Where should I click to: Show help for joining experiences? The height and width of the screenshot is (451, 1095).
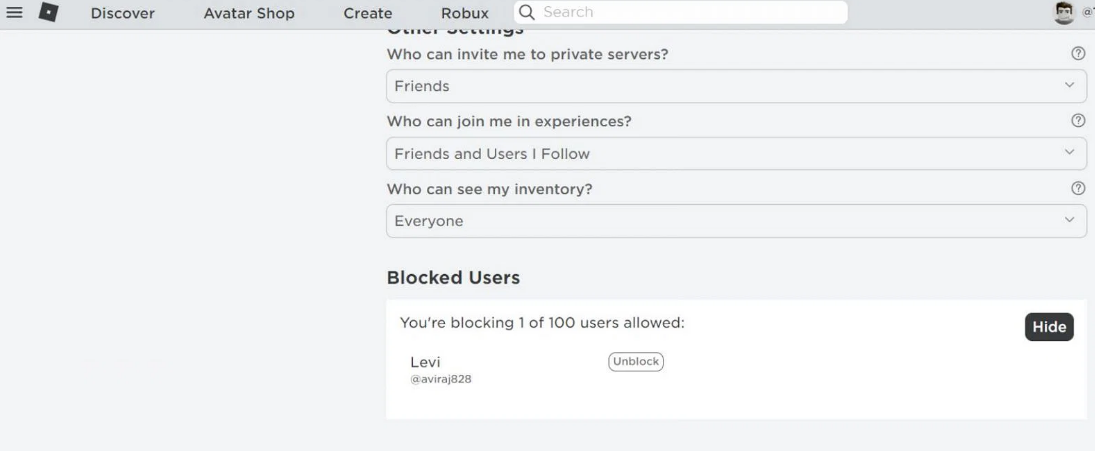coord(1078,121)
